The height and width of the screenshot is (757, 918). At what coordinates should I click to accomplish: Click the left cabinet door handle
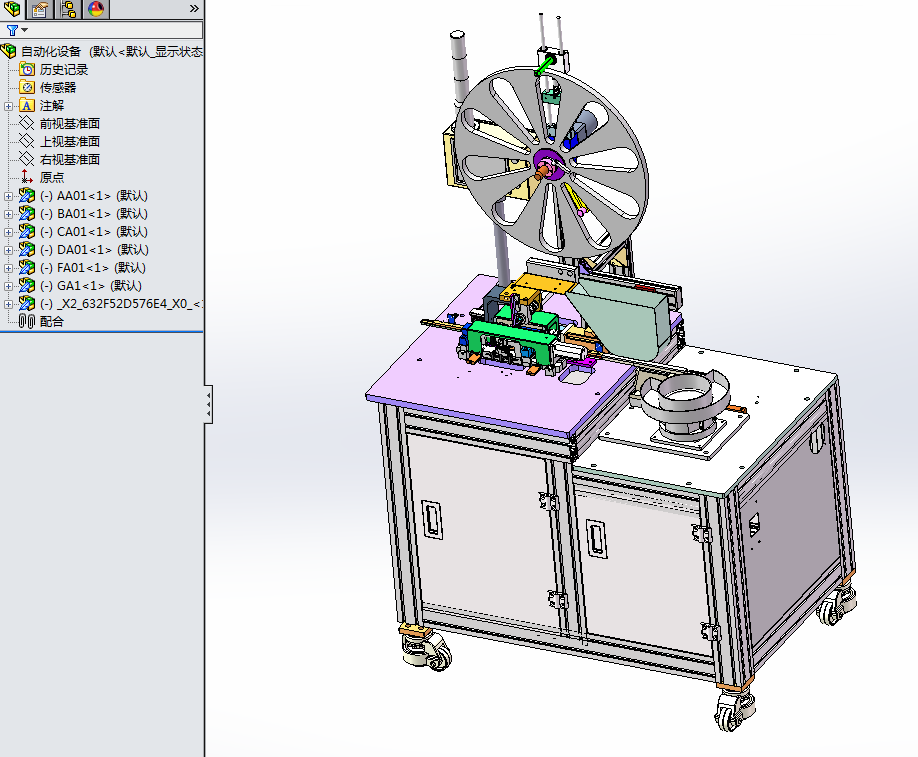click(x=432, y=518)
